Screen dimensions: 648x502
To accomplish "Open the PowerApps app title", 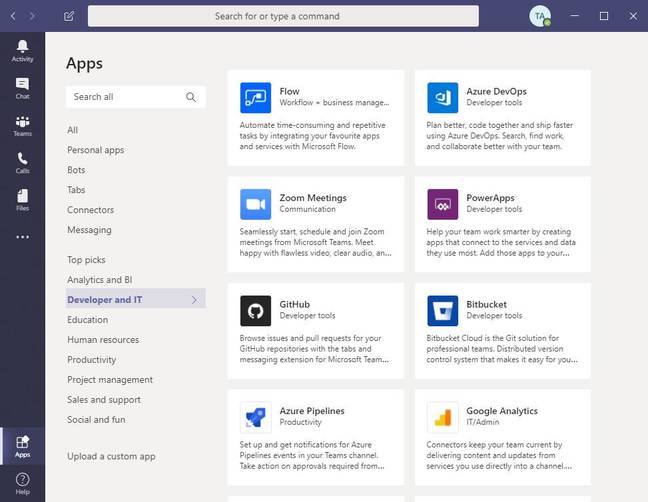I will pos(490,198).
